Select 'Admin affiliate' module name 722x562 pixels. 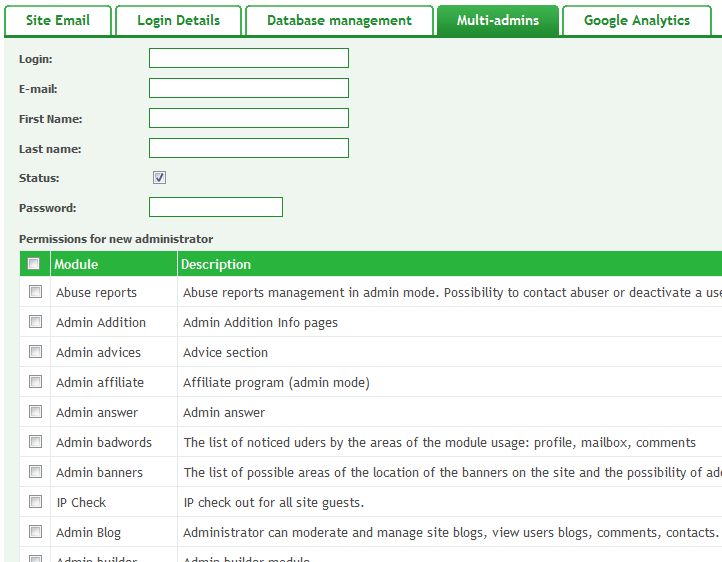[100, 382]
